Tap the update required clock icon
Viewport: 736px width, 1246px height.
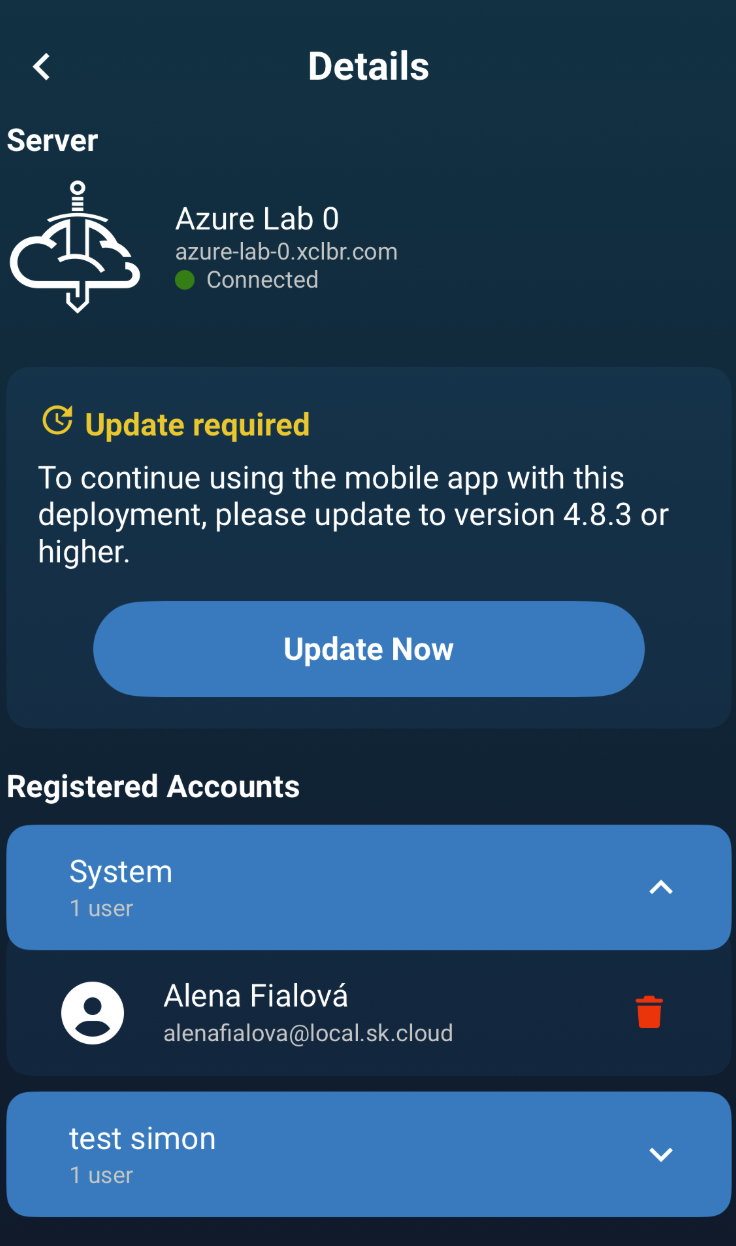pyautogui.click(x=58, y=421)
